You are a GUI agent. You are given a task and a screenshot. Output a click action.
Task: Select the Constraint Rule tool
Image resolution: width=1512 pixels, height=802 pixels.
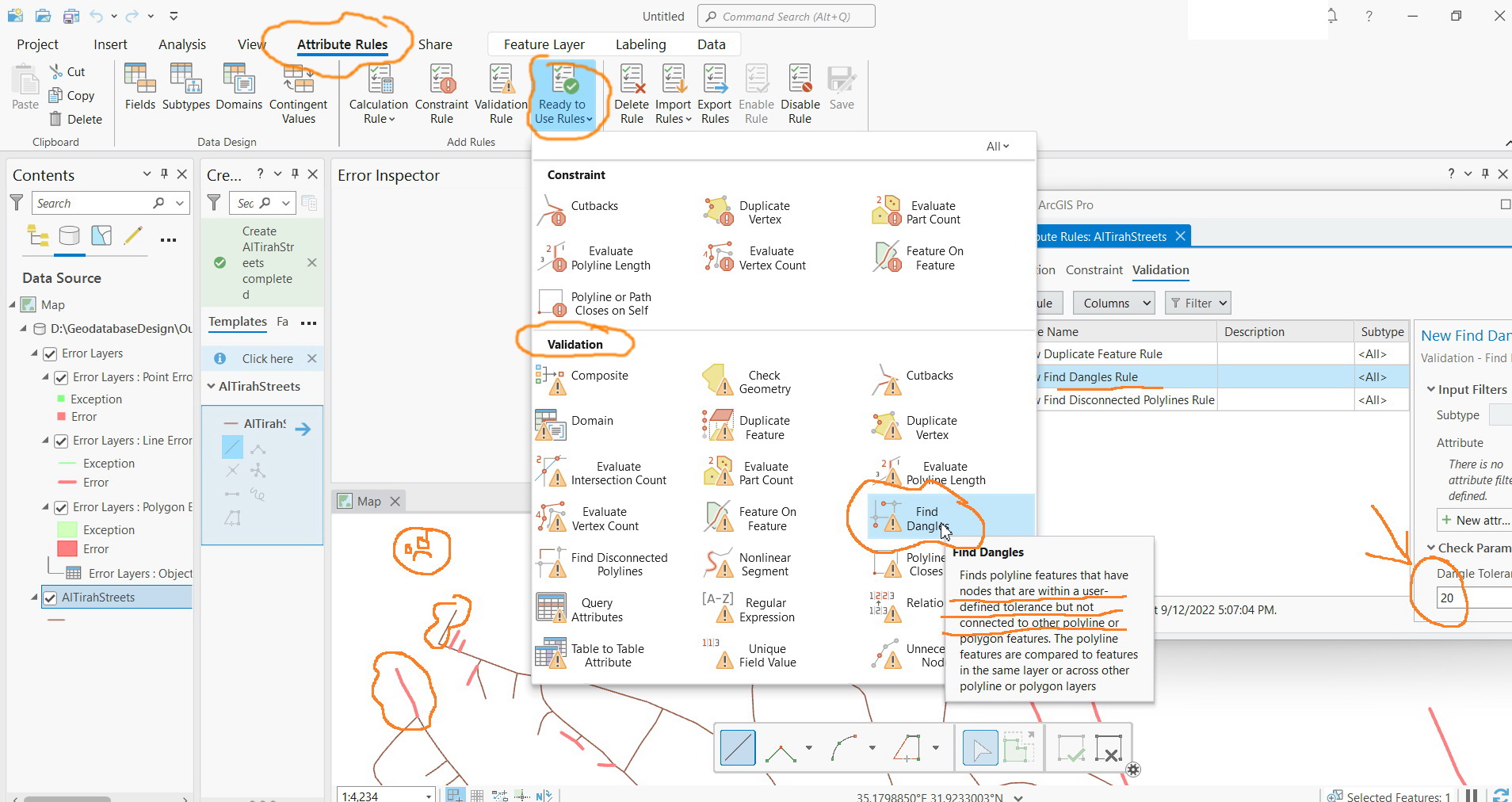click(x=441, y=93)
